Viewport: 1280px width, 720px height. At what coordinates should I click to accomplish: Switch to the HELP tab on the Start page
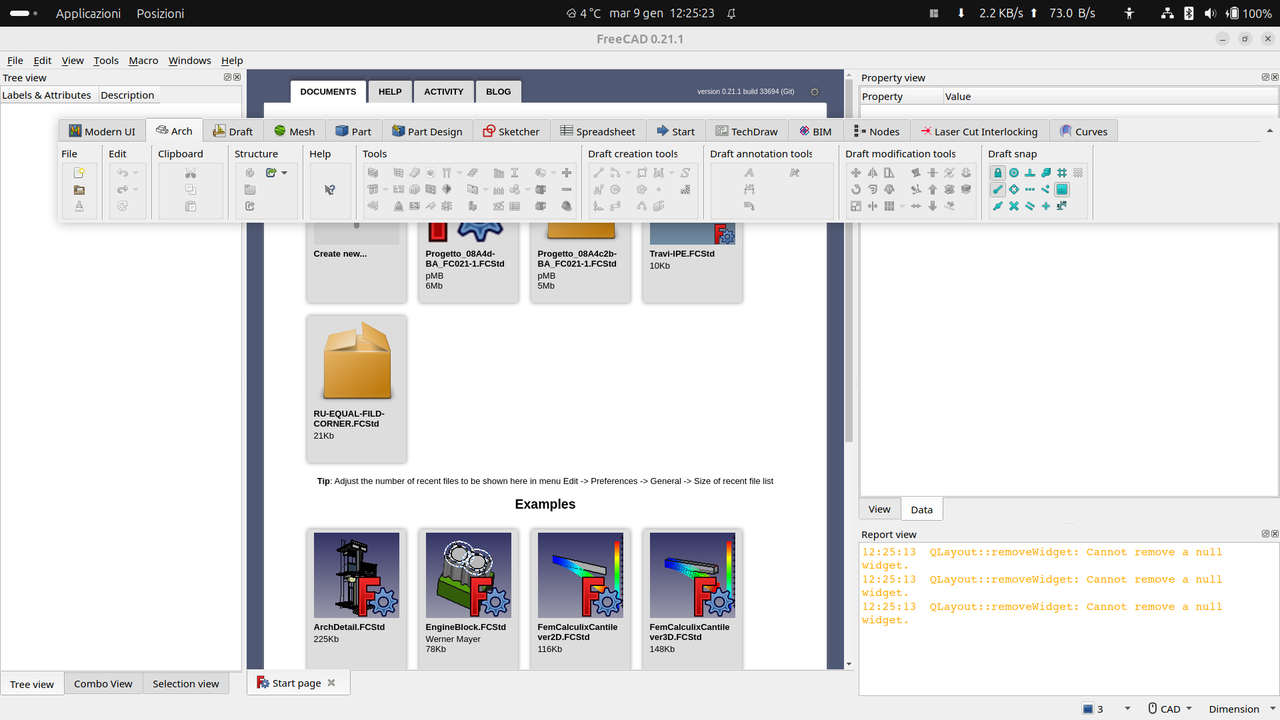tap(390, 91)
